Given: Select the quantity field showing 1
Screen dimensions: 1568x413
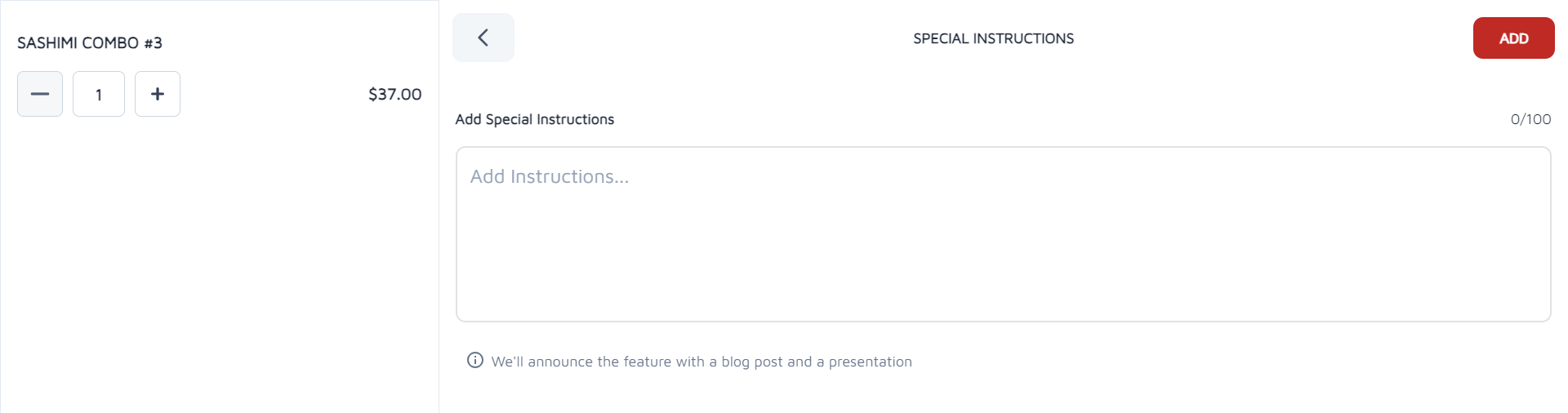Looking at the screenshot, I should 99,94.
